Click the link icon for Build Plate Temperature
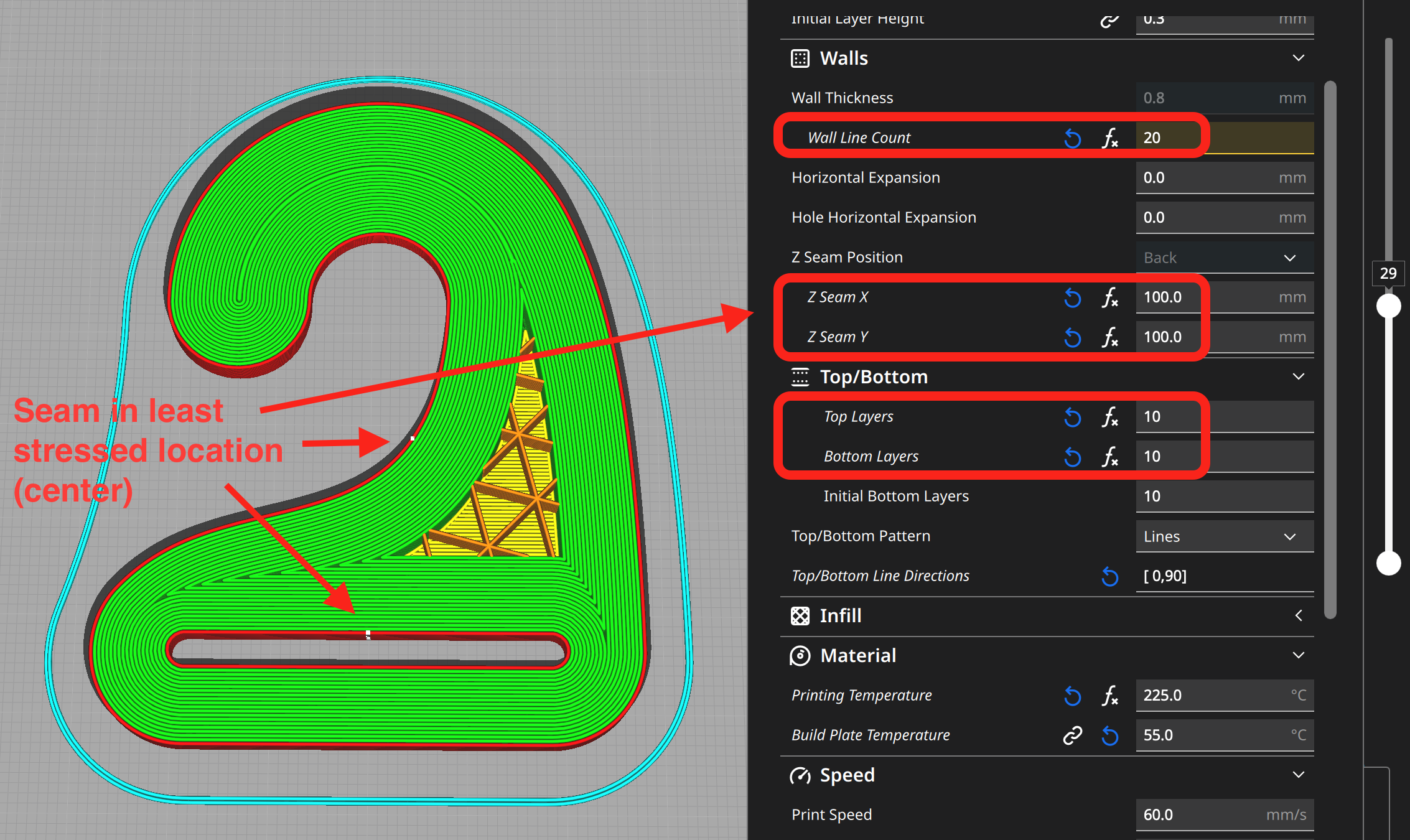Screen dimensions: 1410x840 (1073, 735)
